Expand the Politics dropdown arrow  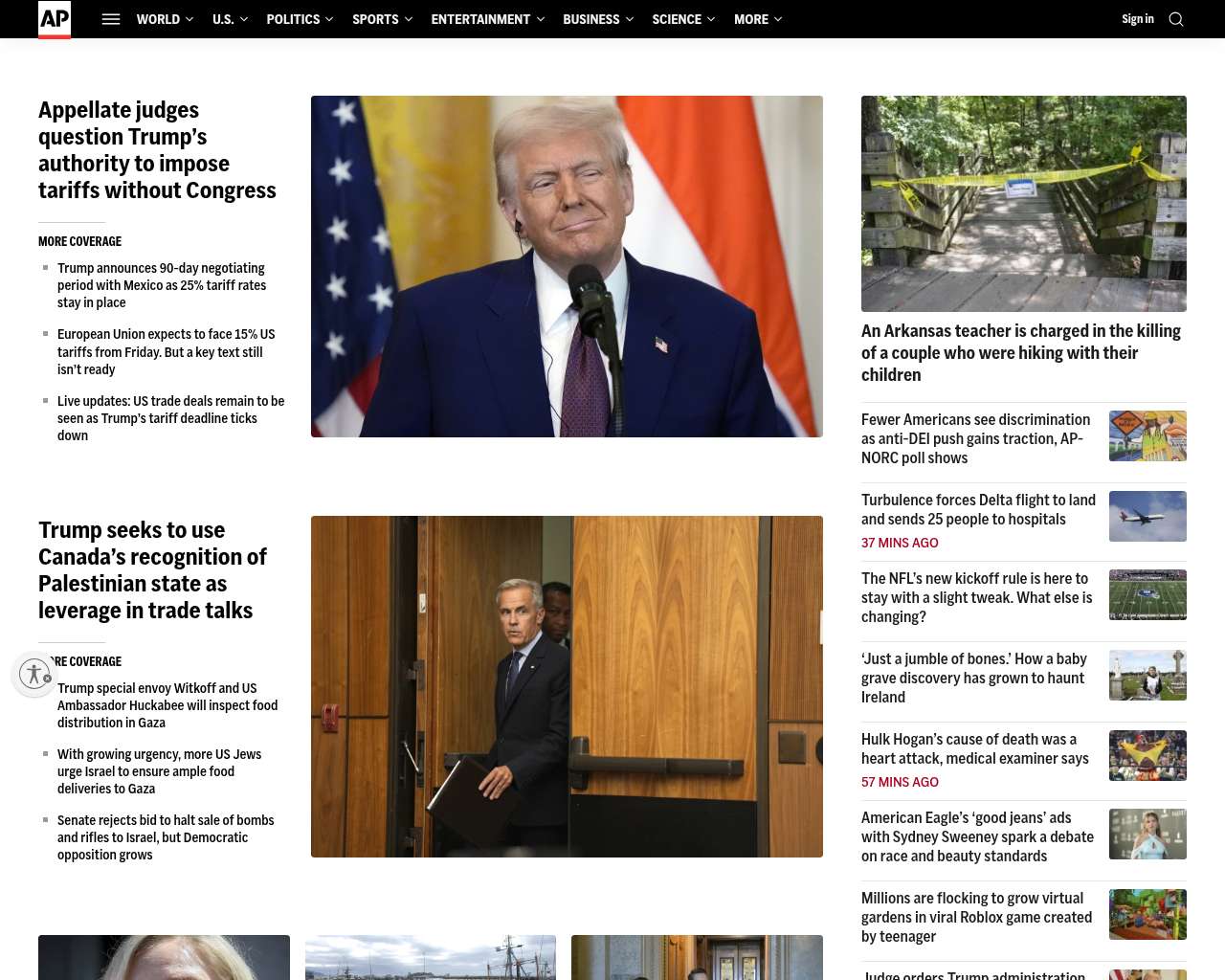pyautogui.click(x=329, y=19)
